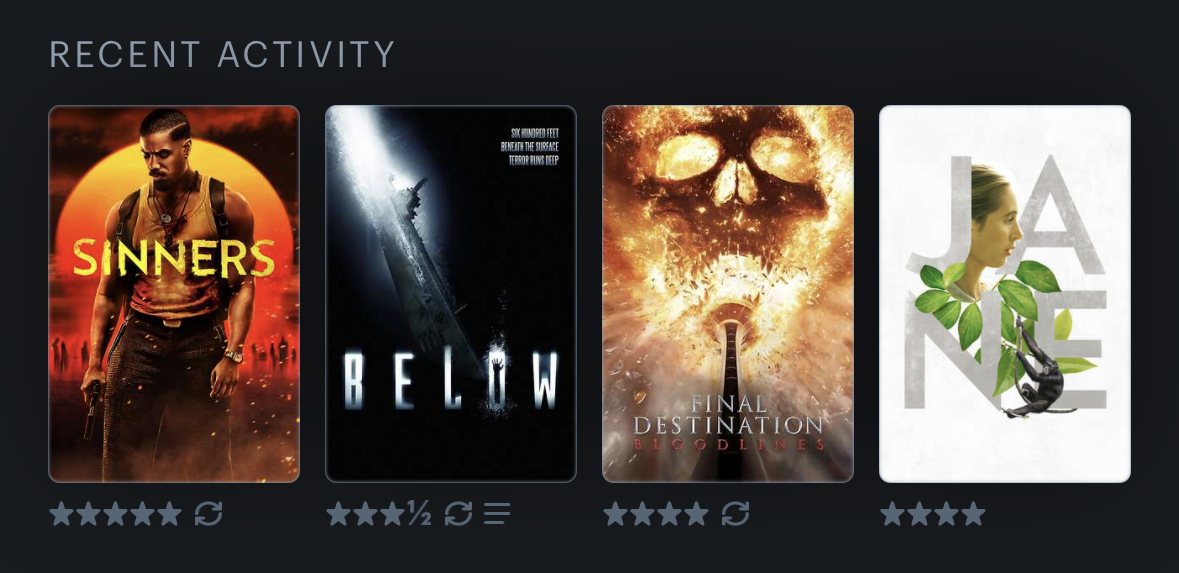Click the last star under Jane
Screen dimensions: 1179x573
[x=973, y=514]
